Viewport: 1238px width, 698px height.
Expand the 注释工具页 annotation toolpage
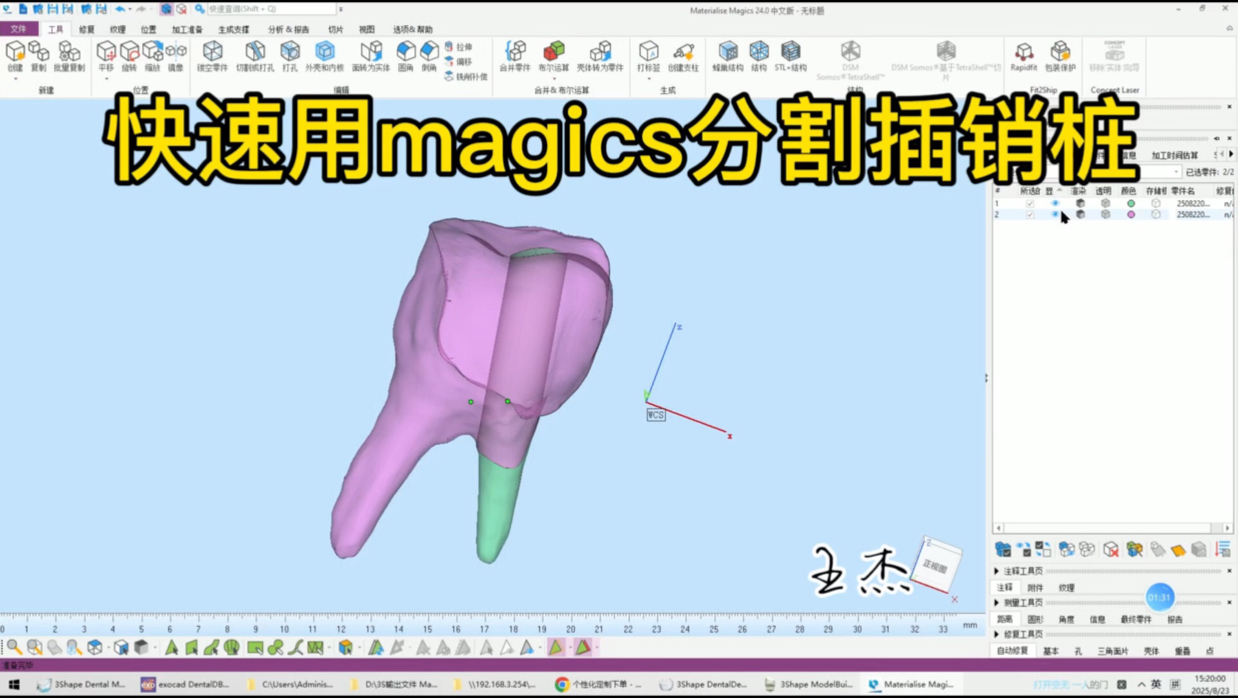coord(997,571)
